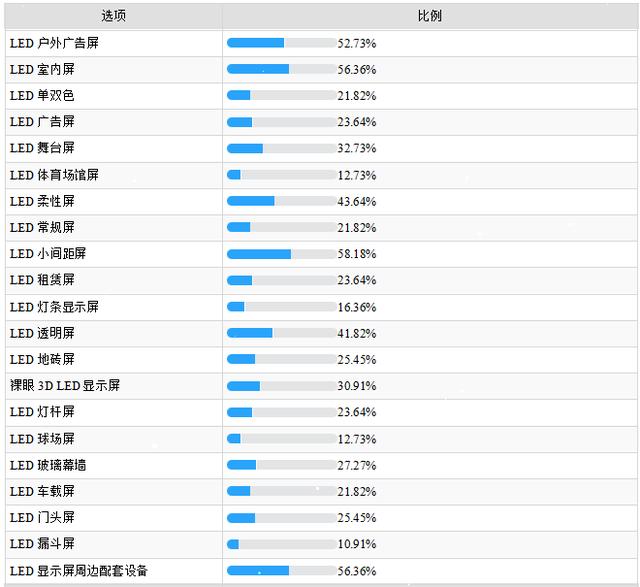Select the LED 地砖屏 row label
Image resolution: width=640 pixels, height=587 pixels.
click(x=42, y=359)
